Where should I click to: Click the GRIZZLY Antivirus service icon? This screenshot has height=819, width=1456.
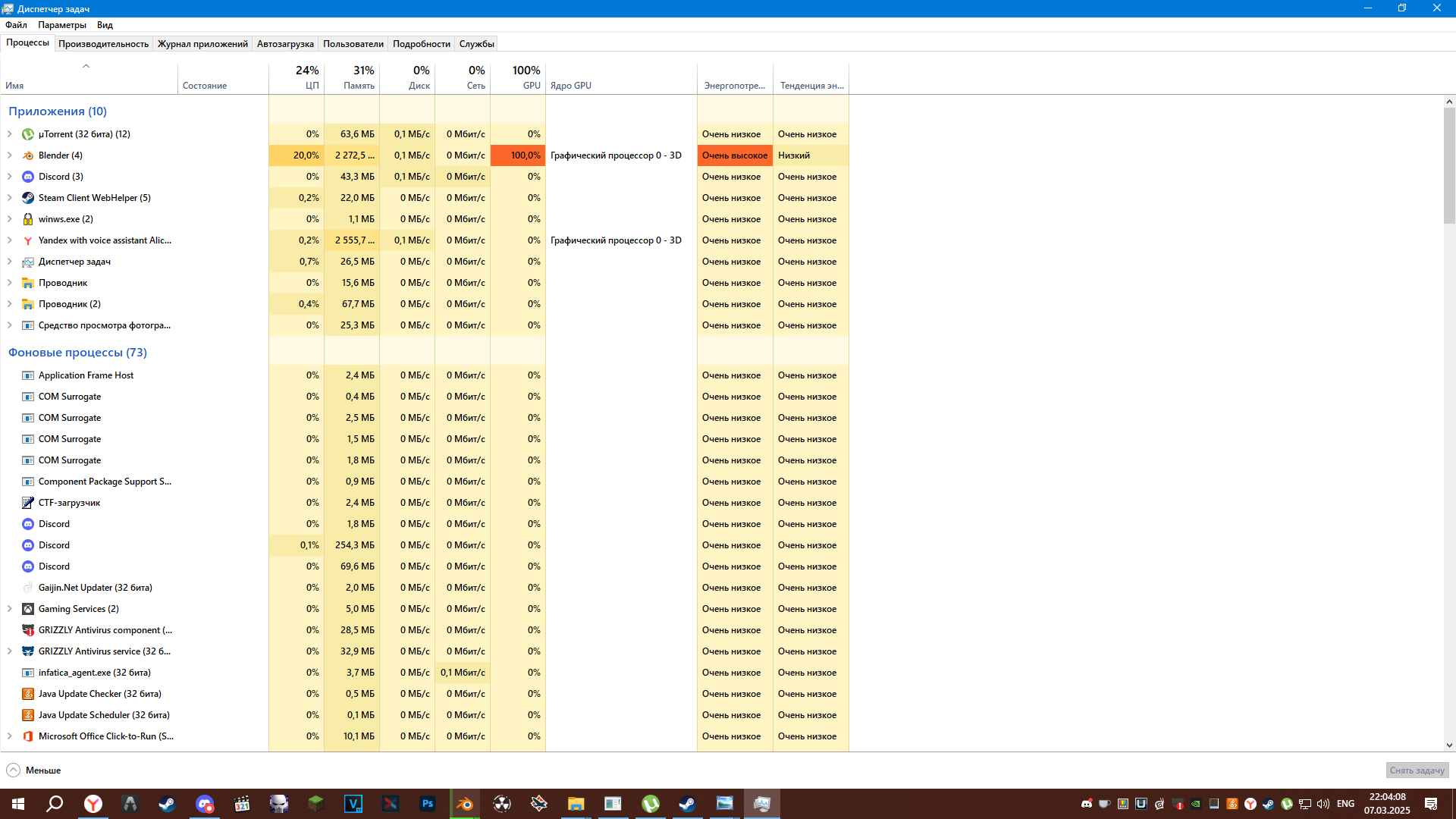coord(28,651)
